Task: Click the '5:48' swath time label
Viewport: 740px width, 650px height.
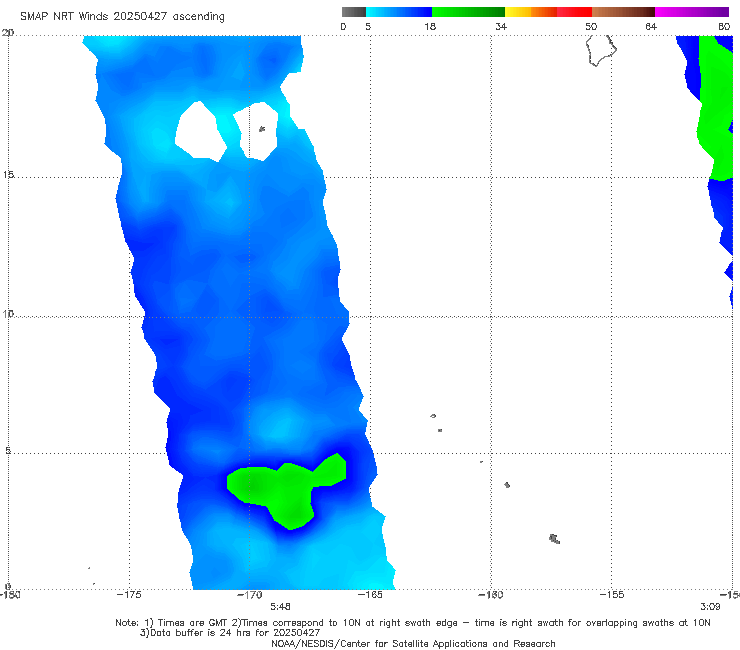Action: (280, 606)
